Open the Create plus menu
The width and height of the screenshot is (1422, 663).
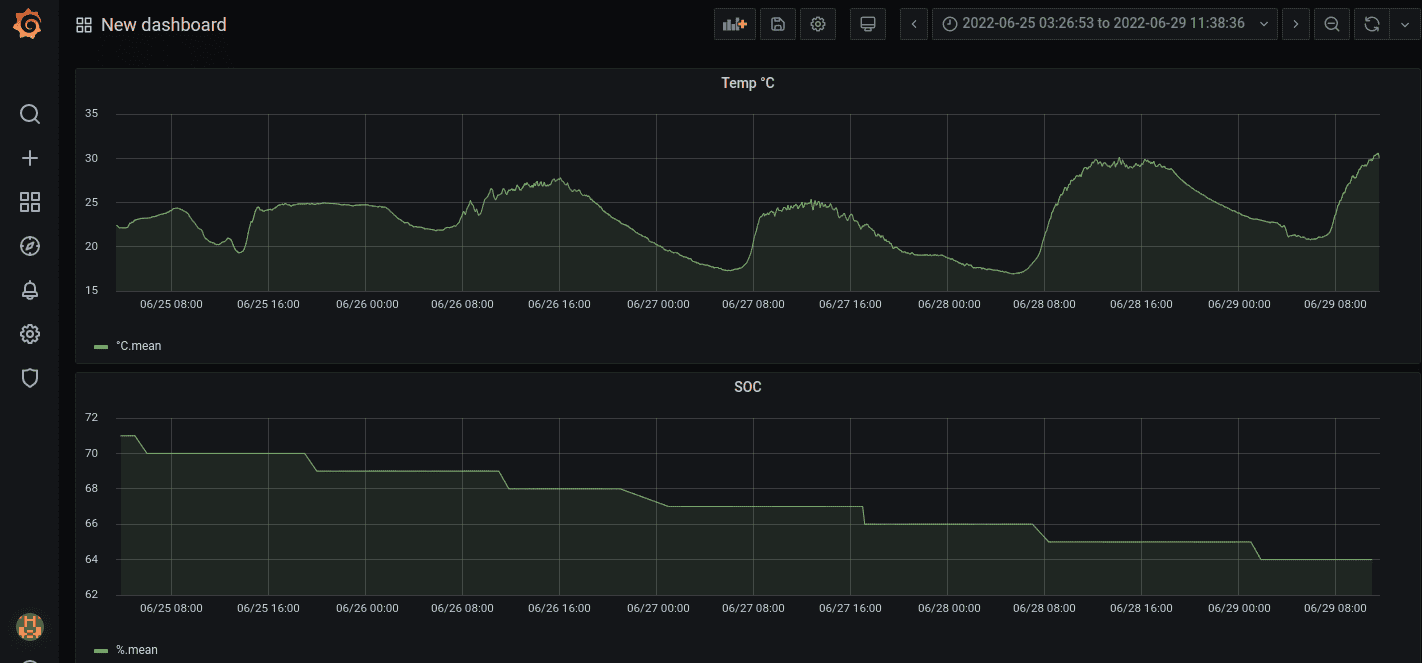coord(30,158)
